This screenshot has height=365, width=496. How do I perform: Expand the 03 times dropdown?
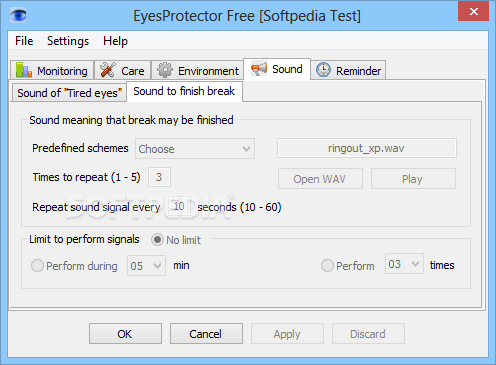pos(404,264)
